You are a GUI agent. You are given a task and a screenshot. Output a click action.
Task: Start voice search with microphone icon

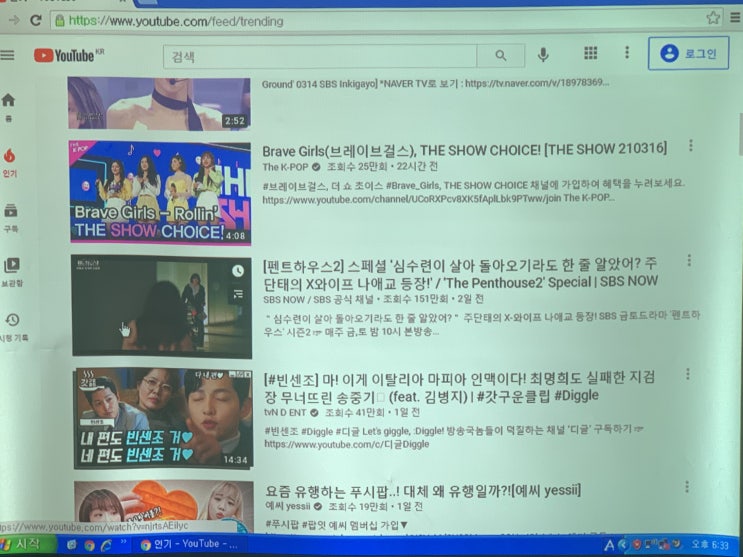[543, 55]
